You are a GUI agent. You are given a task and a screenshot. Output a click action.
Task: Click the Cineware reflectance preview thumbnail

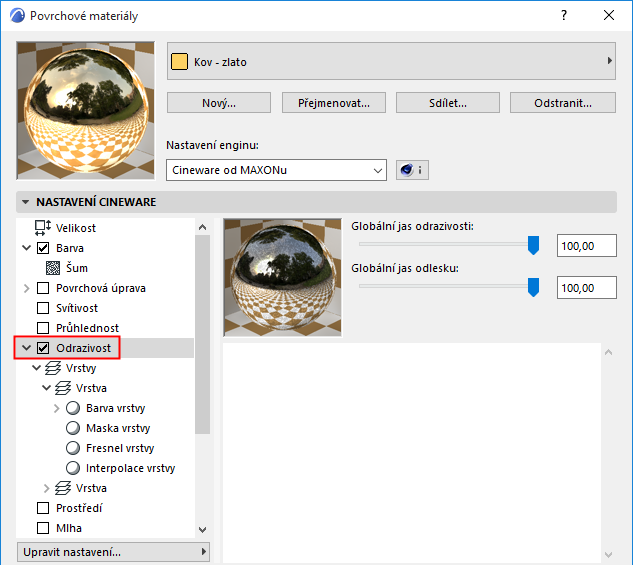point(283,278)
